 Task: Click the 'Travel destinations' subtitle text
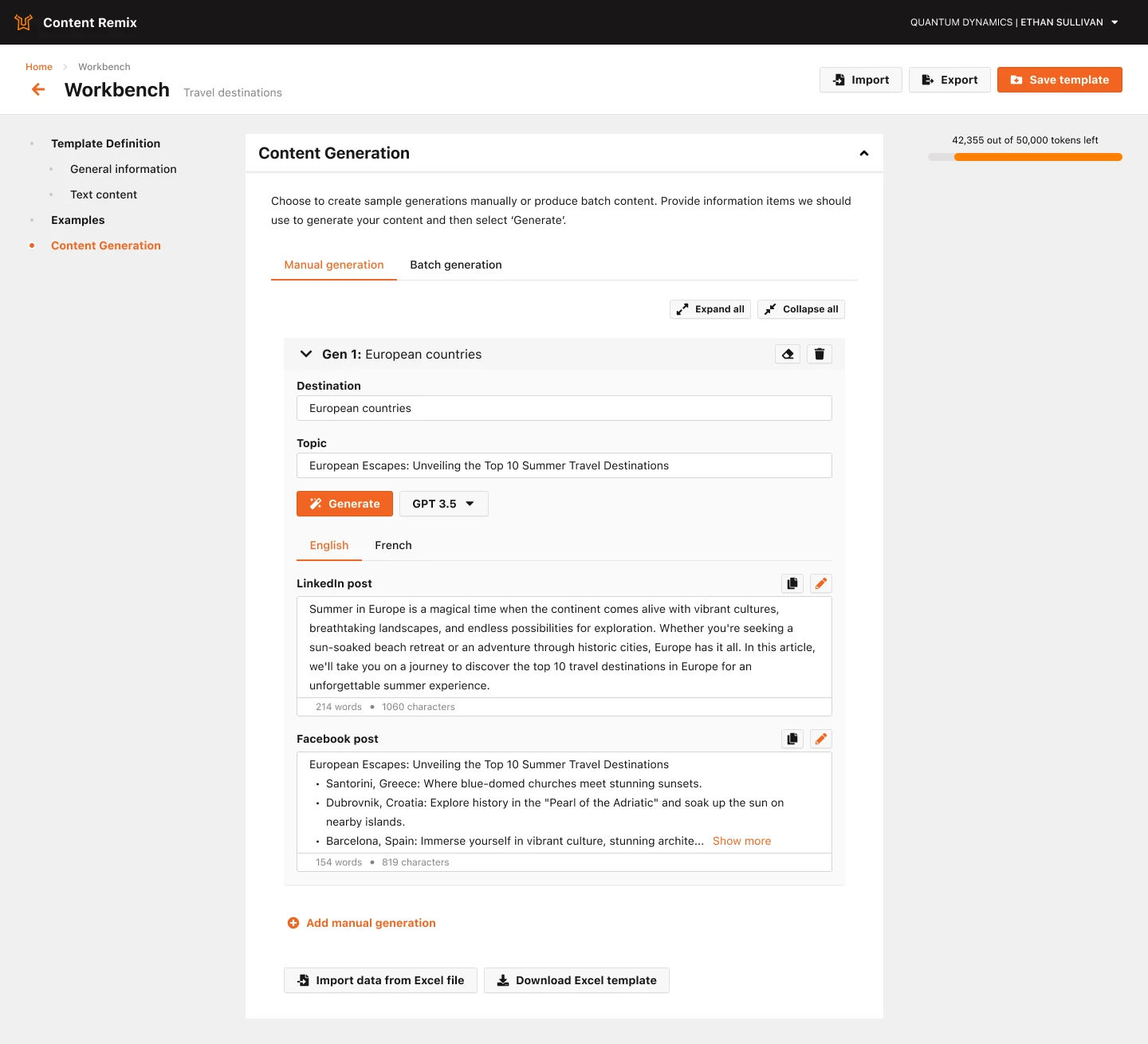[233, 92]
